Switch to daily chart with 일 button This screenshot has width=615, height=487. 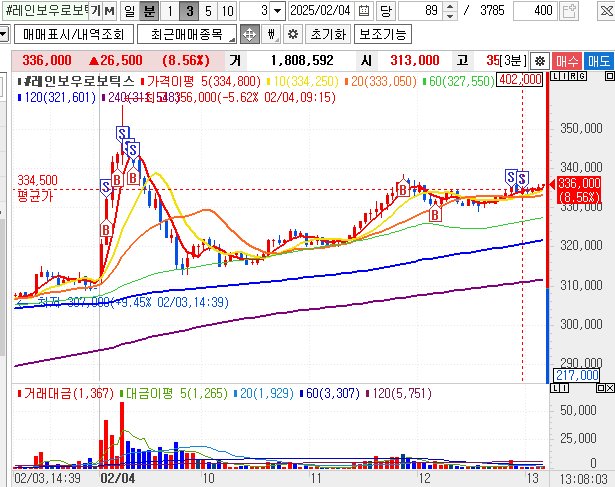[x=129, y=11]
